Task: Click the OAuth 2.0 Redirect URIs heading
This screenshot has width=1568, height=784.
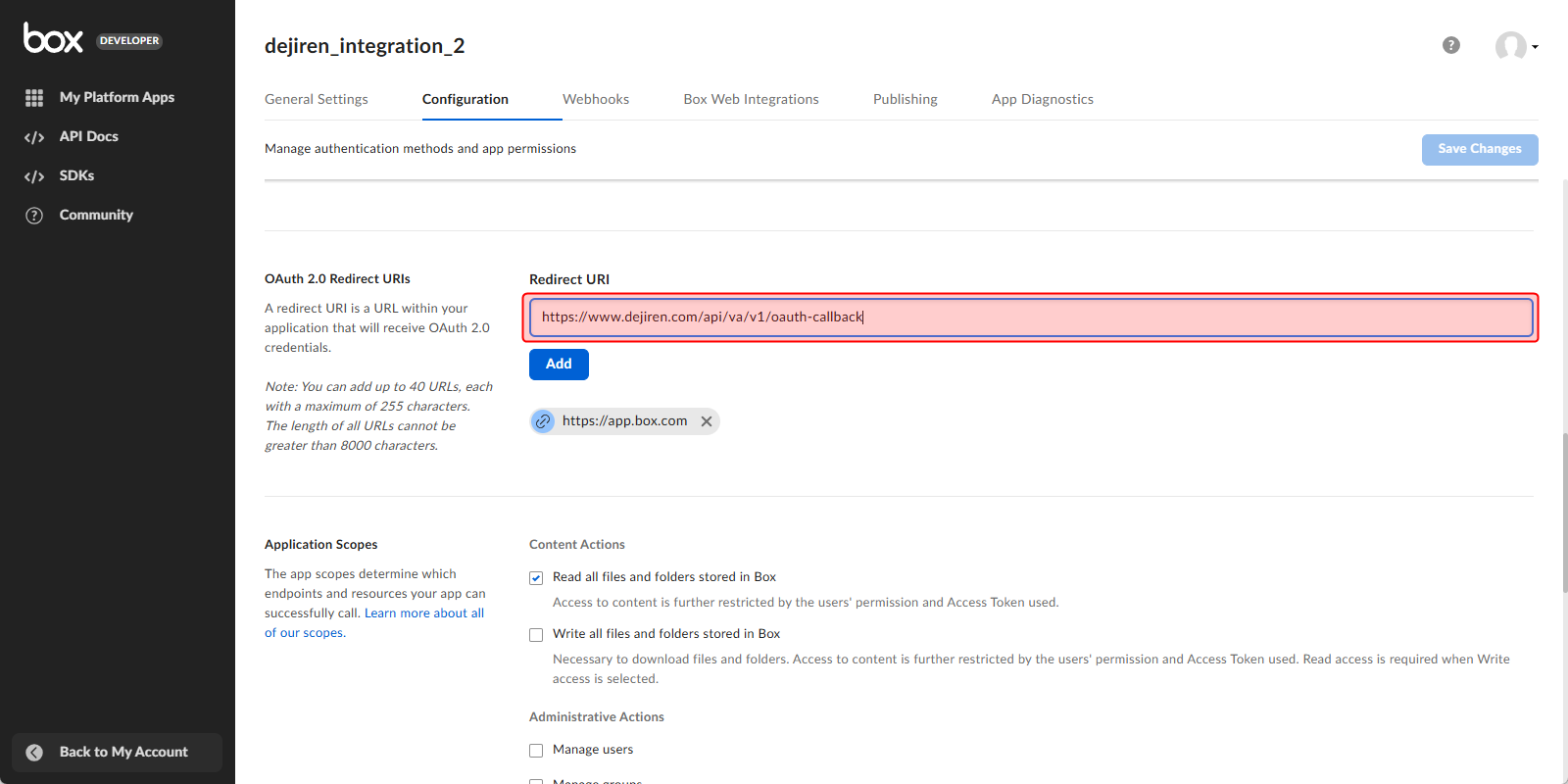Action: (337, 279)
